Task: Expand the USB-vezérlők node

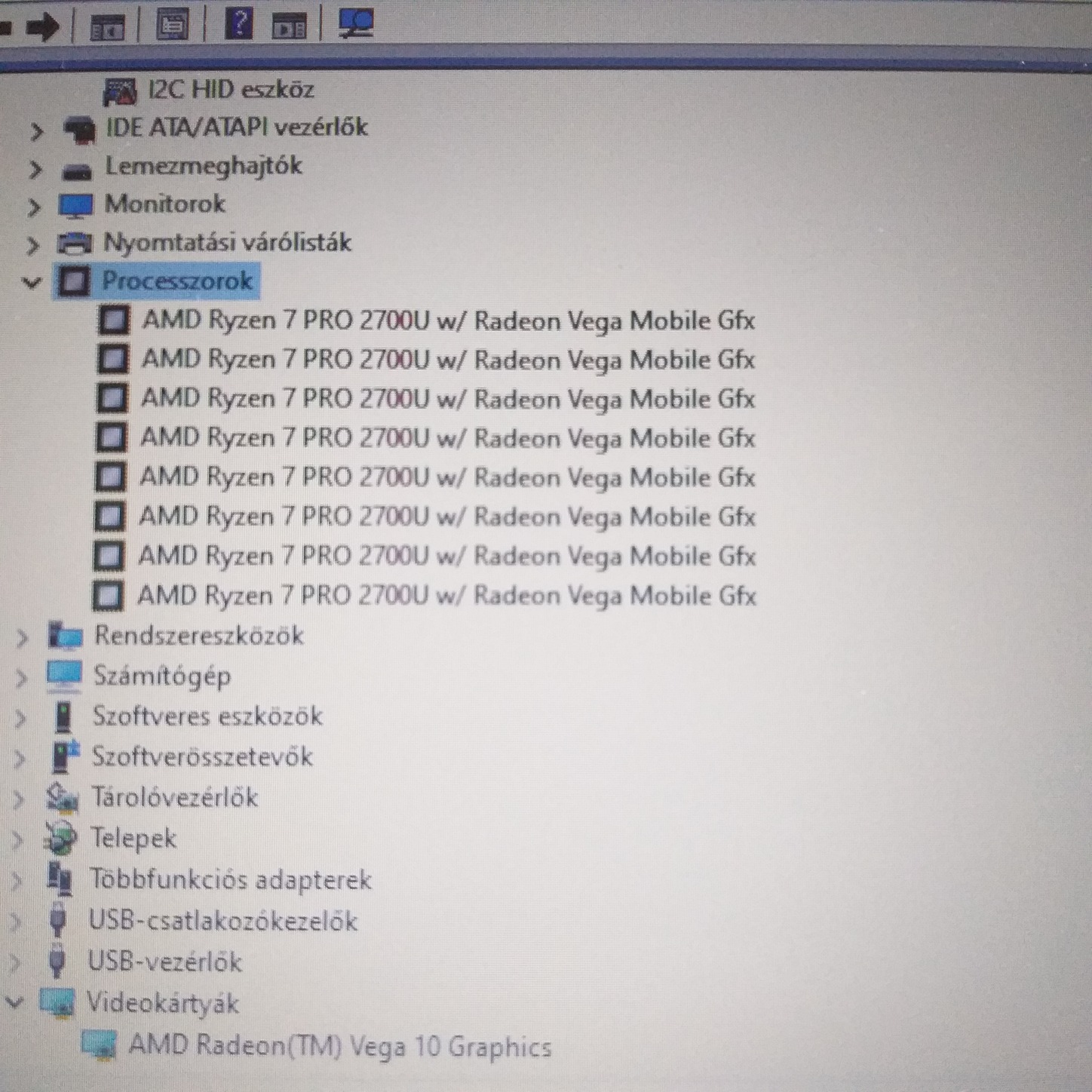Action: tap(16, 962)
